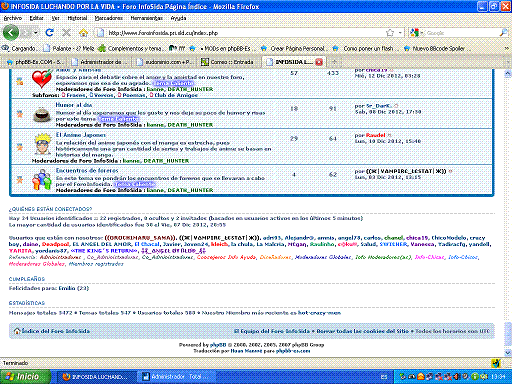Open the history dropdown beside the forward button
Screen dimensions: 512x384
pyautogui.click(x=36, y=33)
